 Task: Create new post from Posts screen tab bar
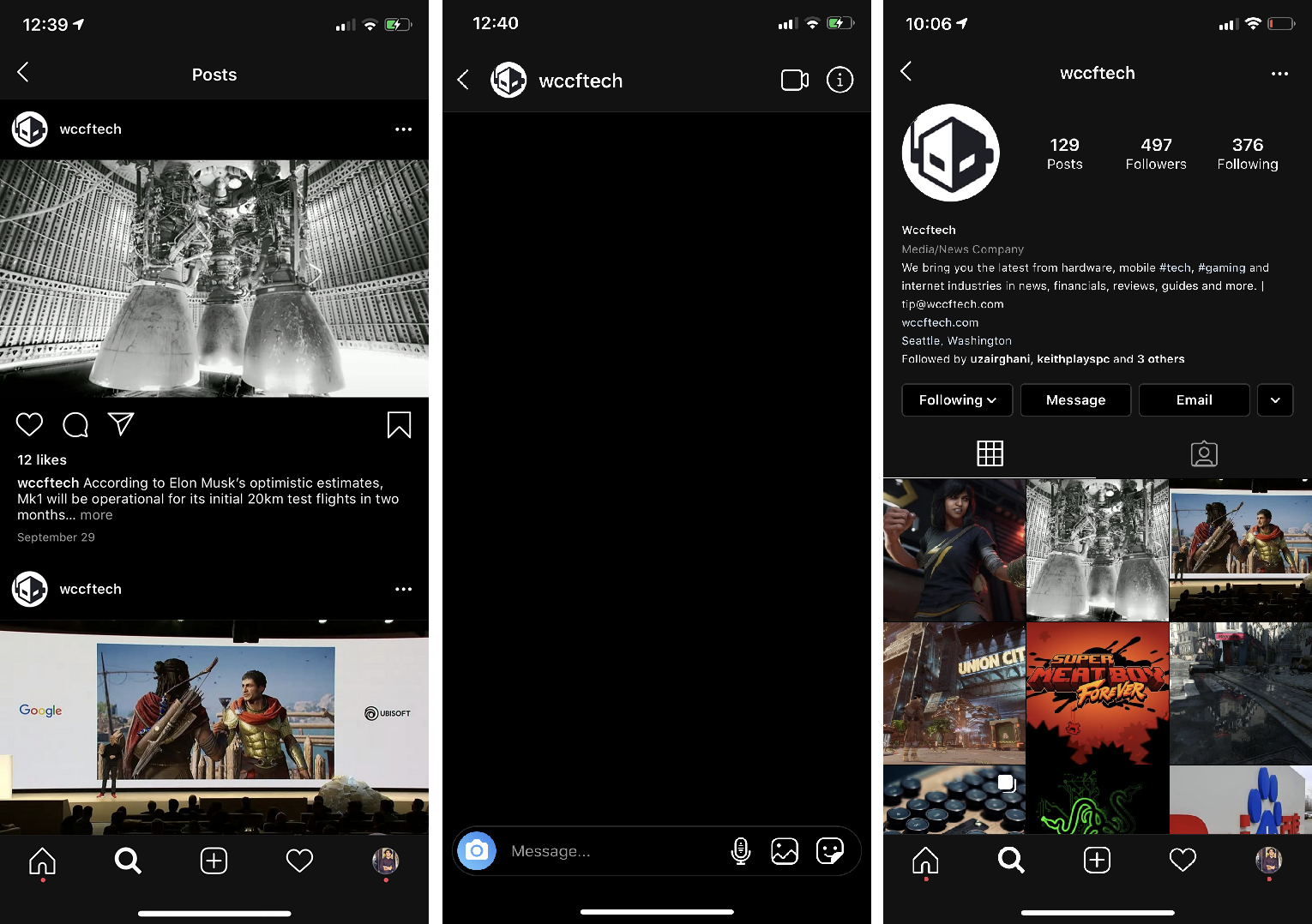(214, 861)
